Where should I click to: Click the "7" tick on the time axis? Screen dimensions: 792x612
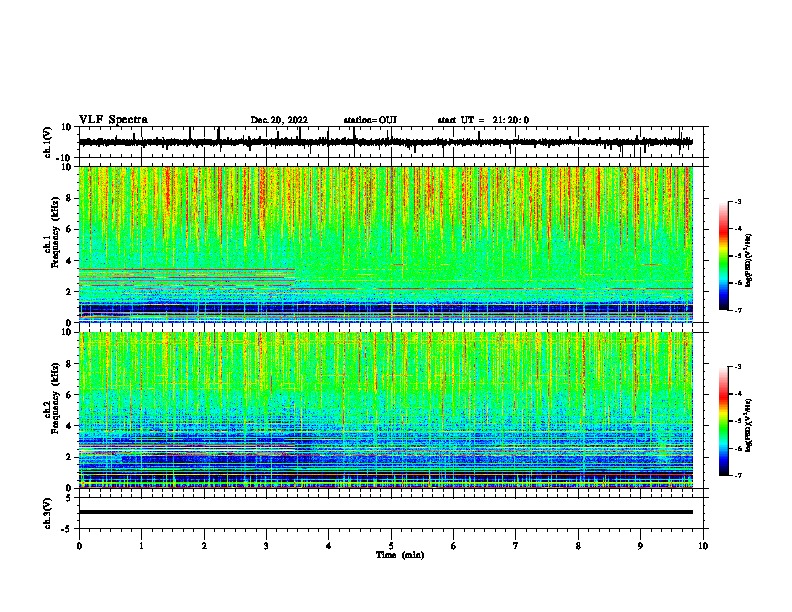pyautogui.click(x=516, y=546)
